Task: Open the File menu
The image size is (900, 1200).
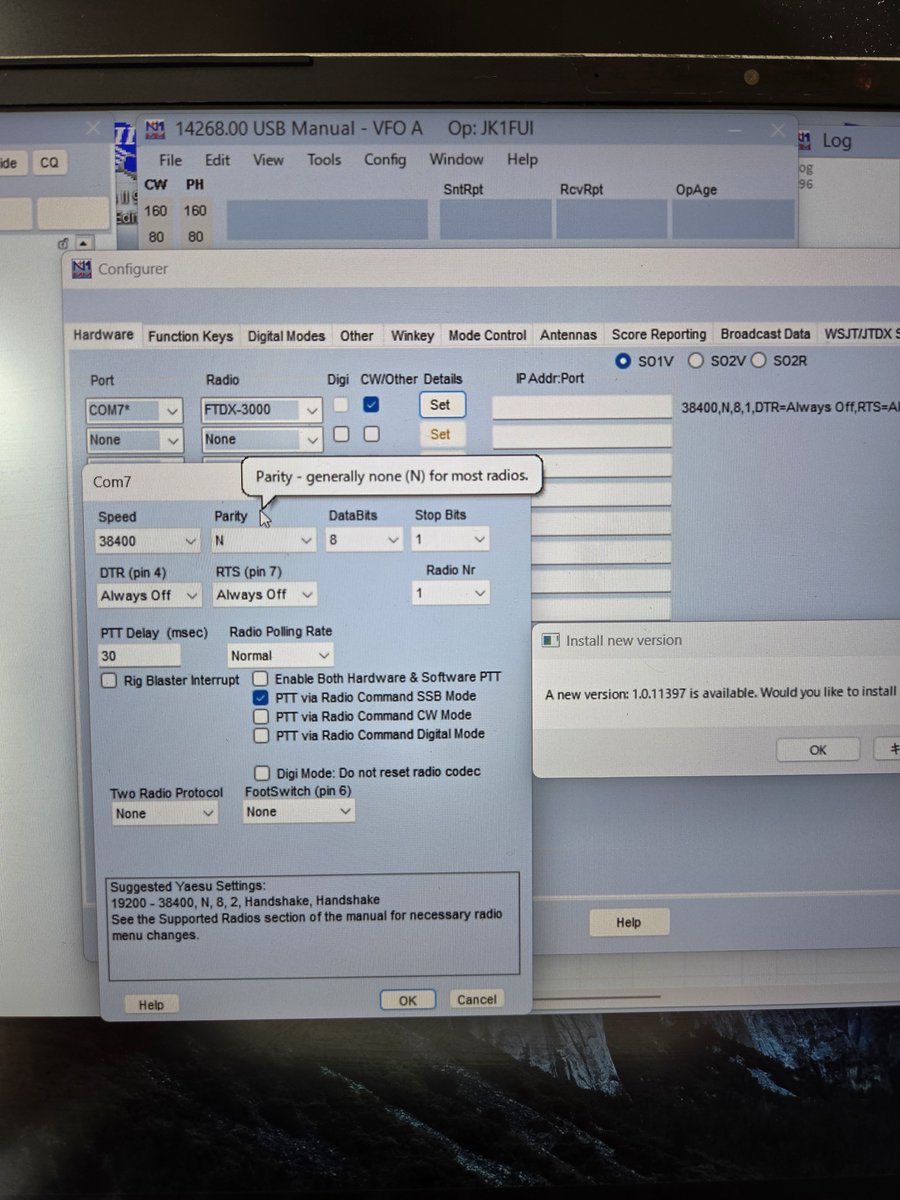Action: (170, 160)
